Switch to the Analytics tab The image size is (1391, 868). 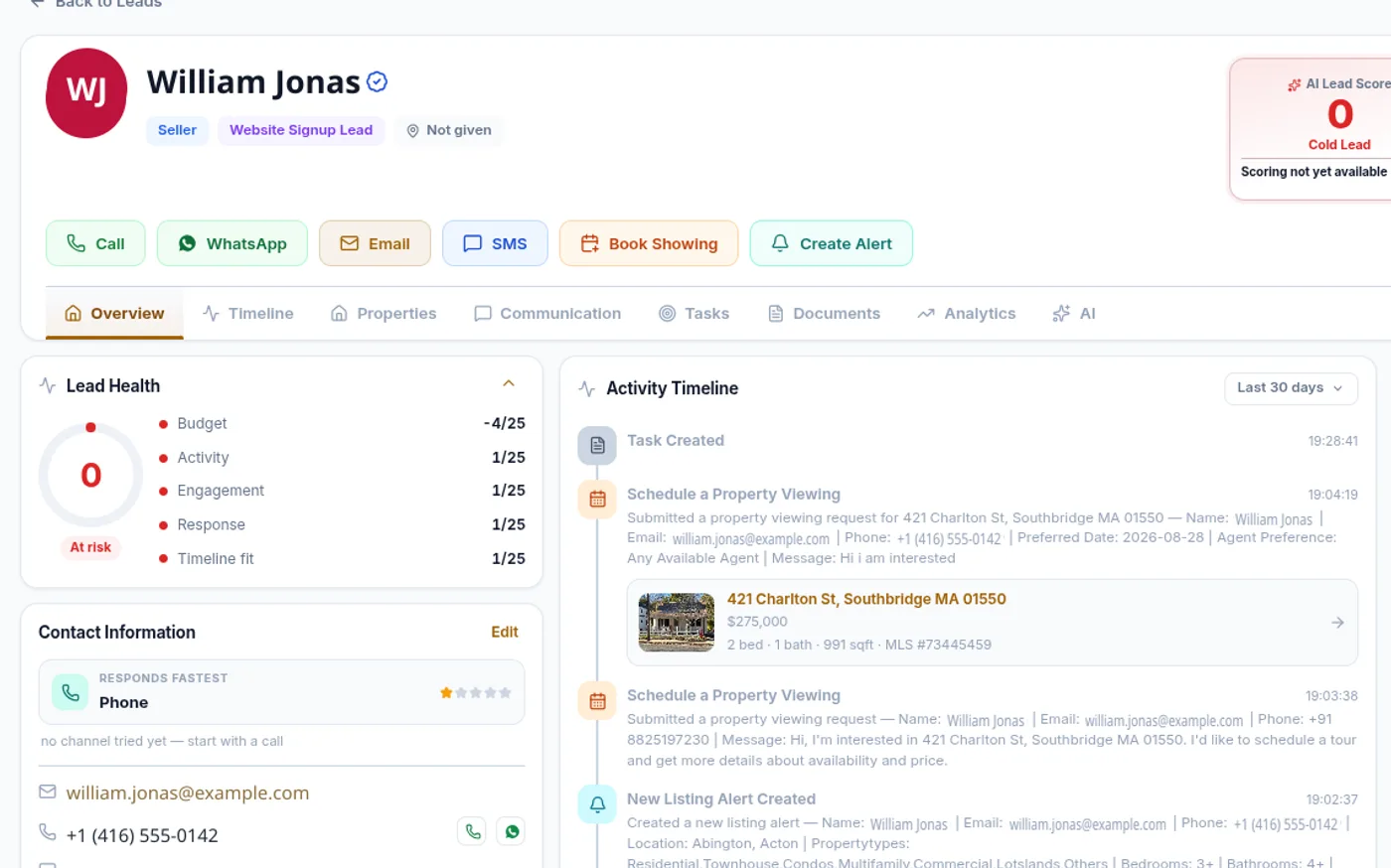point(967,314)
